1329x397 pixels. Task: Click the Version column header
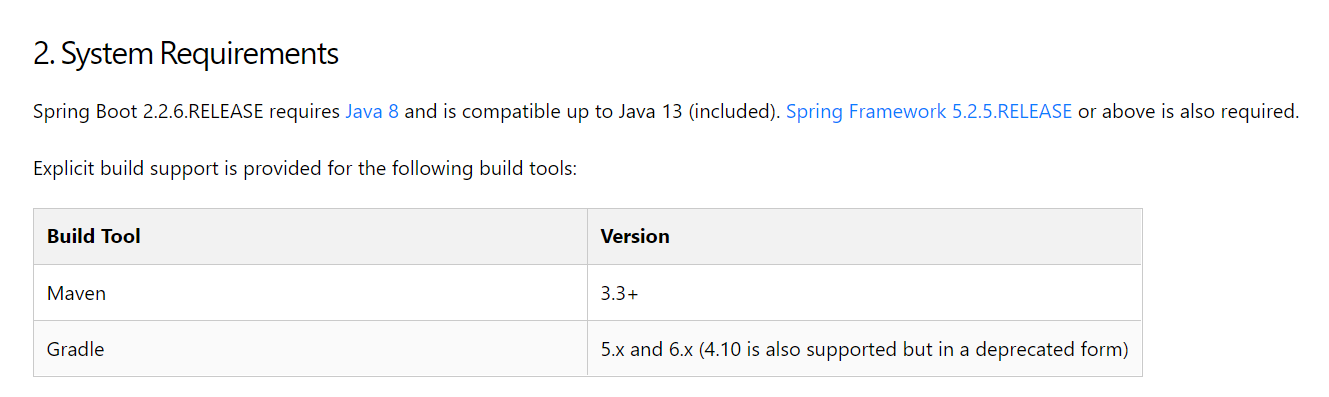(865, 237)
